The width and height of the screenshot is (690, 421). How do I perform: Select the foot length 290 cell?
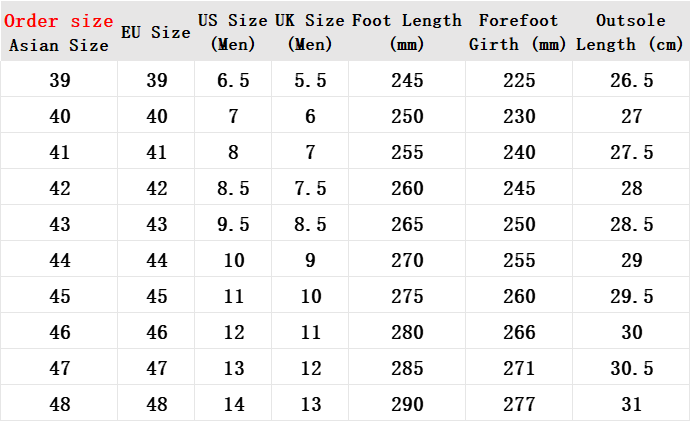coord(407,405)
